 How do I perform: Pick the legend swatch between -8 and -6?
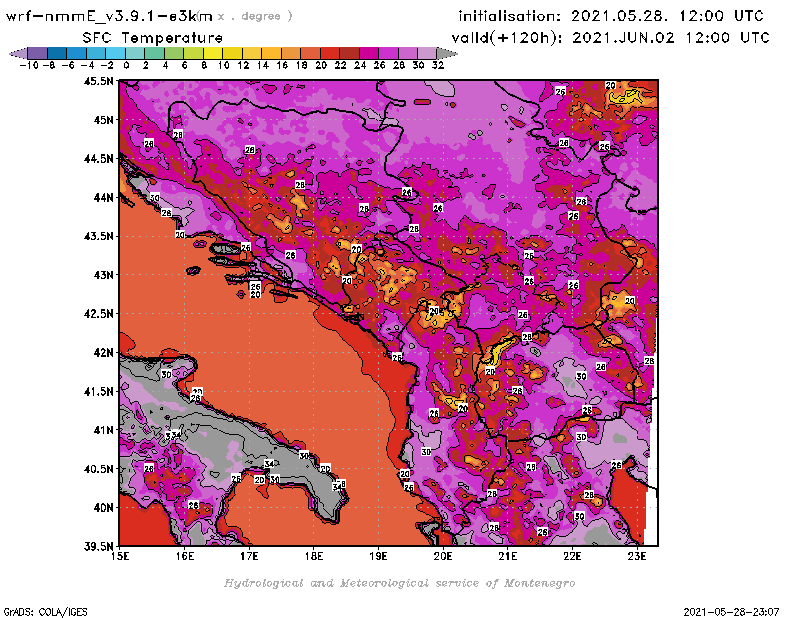(x=57, y=53)
